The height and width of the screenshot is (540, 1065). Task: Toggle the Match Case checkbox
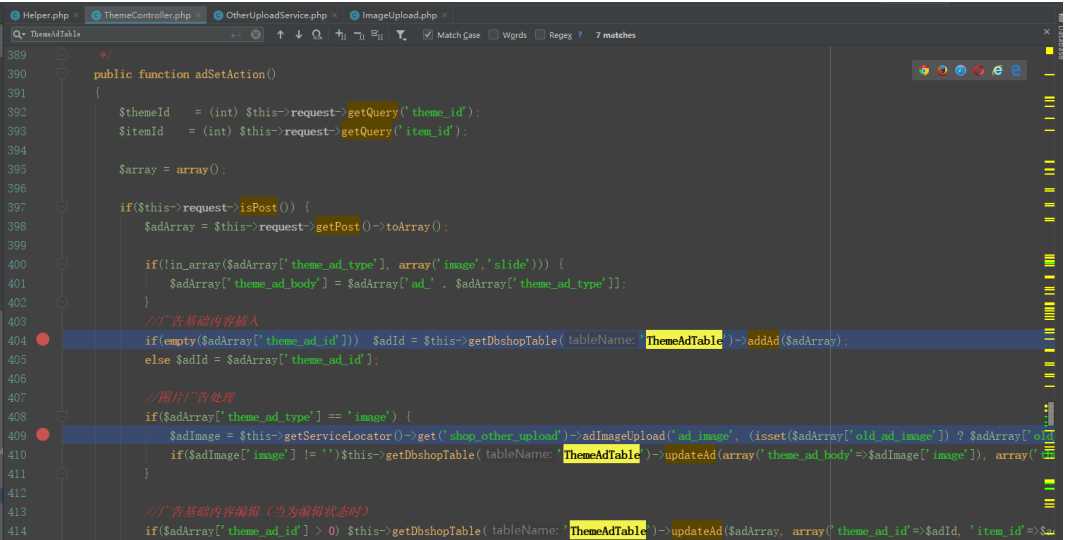click(x=427, y=35)
